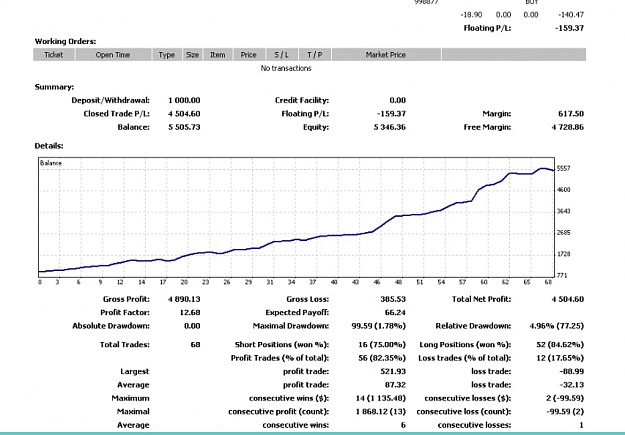Select the Details heading
This screenshot has height=435, width=625.
pyautogui.click(x=49, y=146)
